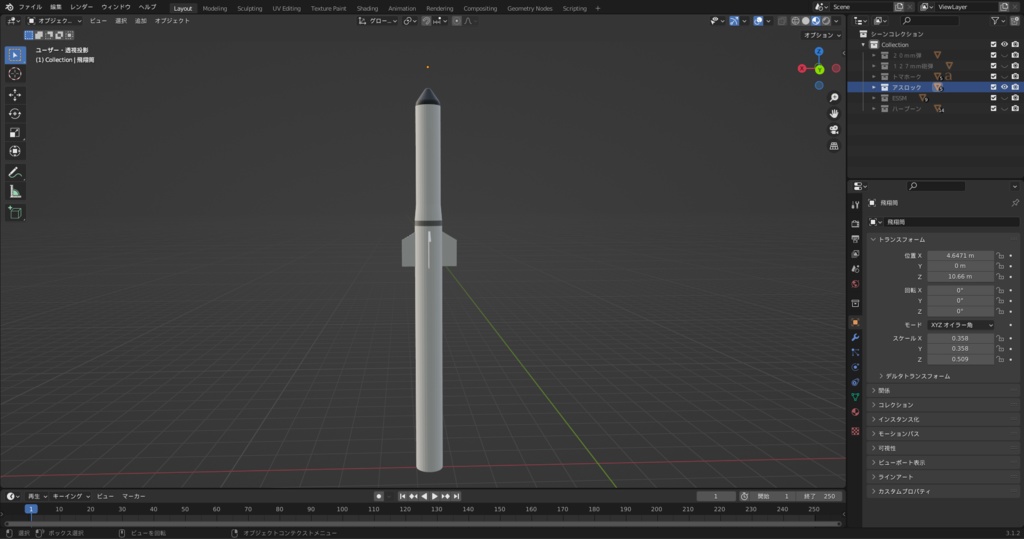This screenshot has width=1024, height=539.
Task: Toggle eye visibility for アスロック collection
Action: [1004, 87]
